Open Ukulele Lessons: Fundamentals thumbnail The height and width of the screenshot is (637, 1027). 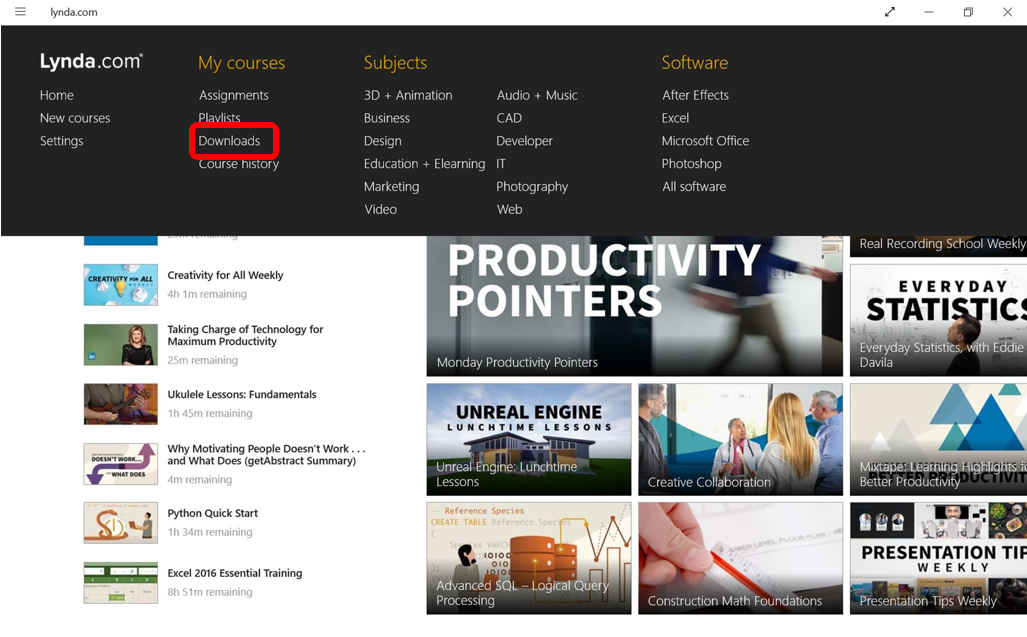121,404
